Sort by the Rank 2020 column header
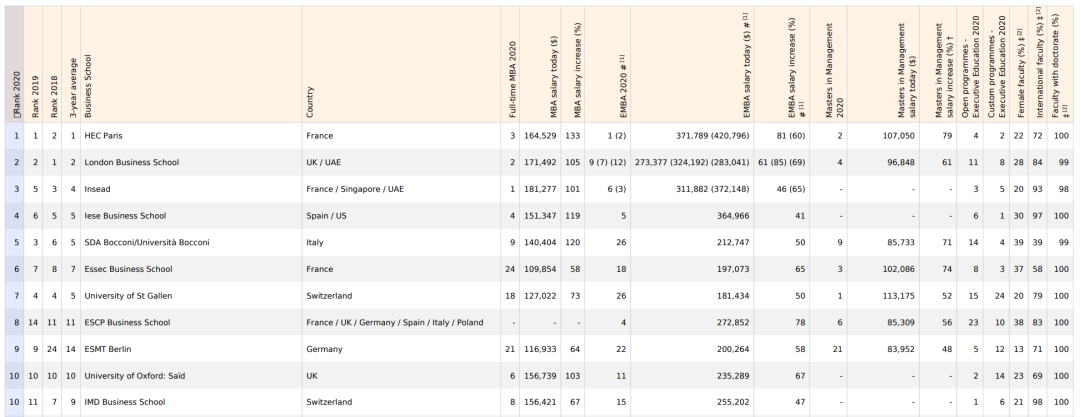 pos(14,65)
